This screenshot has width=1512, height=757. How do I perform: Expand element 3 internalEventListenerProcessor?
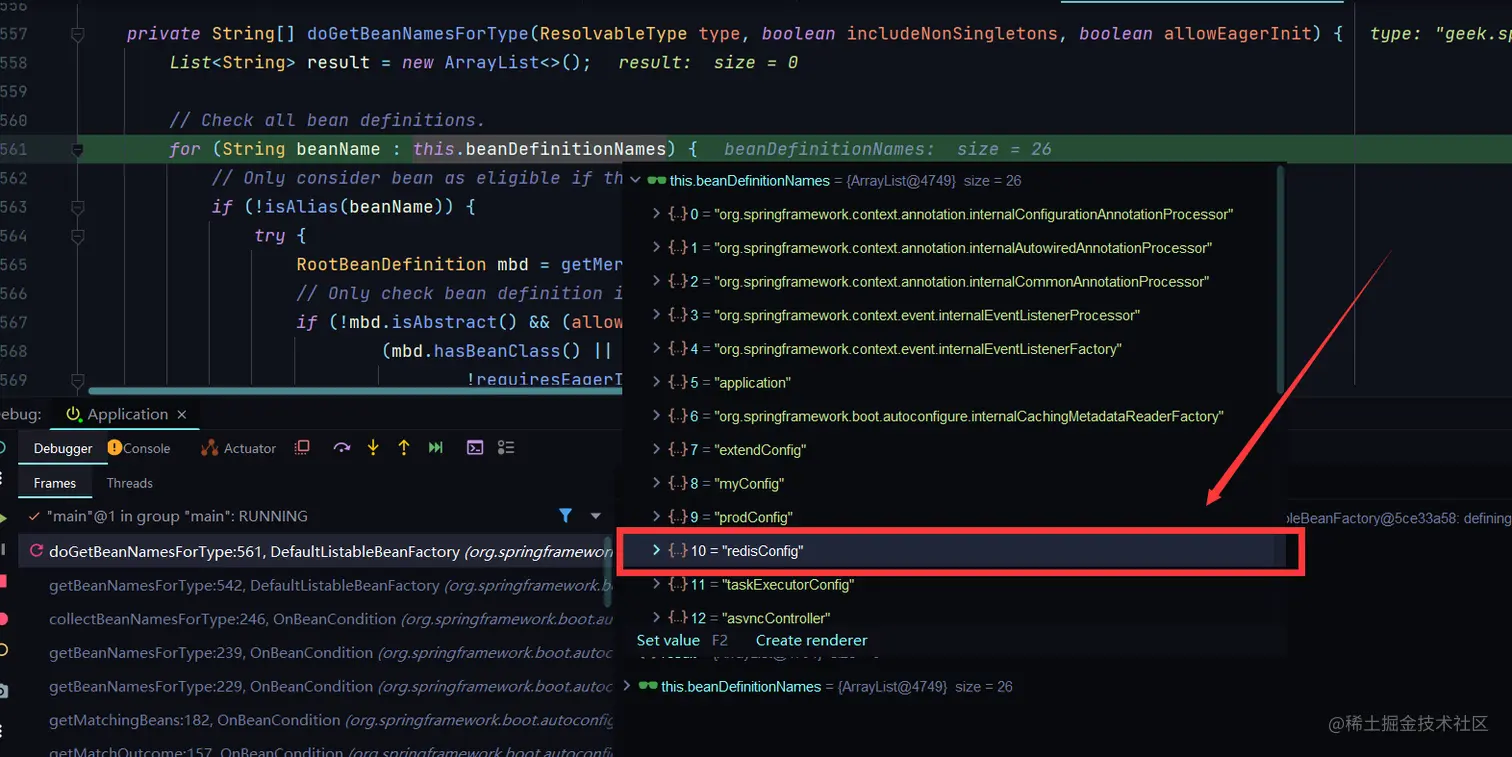click(x=656, y=315)
